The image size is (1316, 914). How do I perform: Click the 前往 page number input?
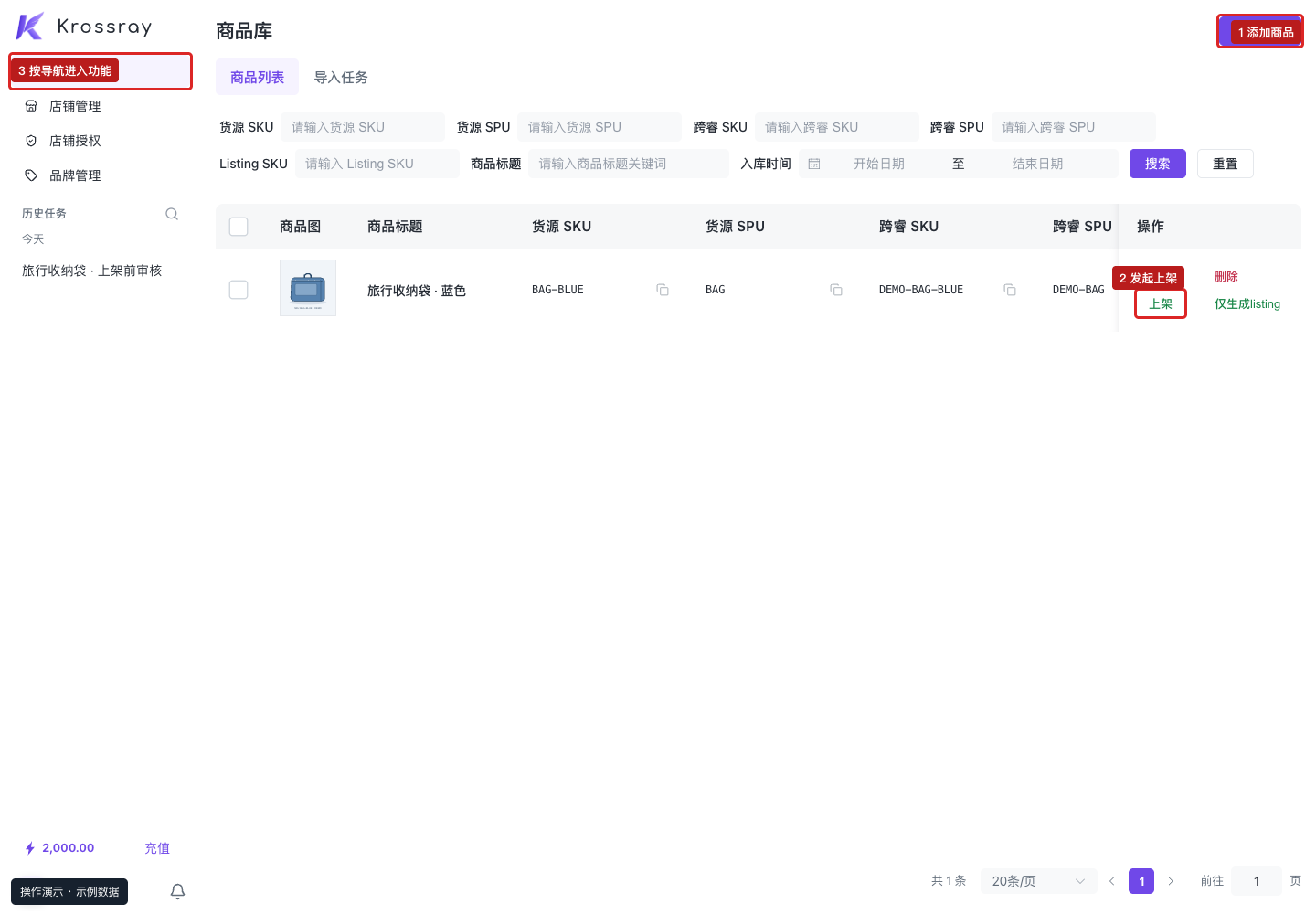(1257, 881)
